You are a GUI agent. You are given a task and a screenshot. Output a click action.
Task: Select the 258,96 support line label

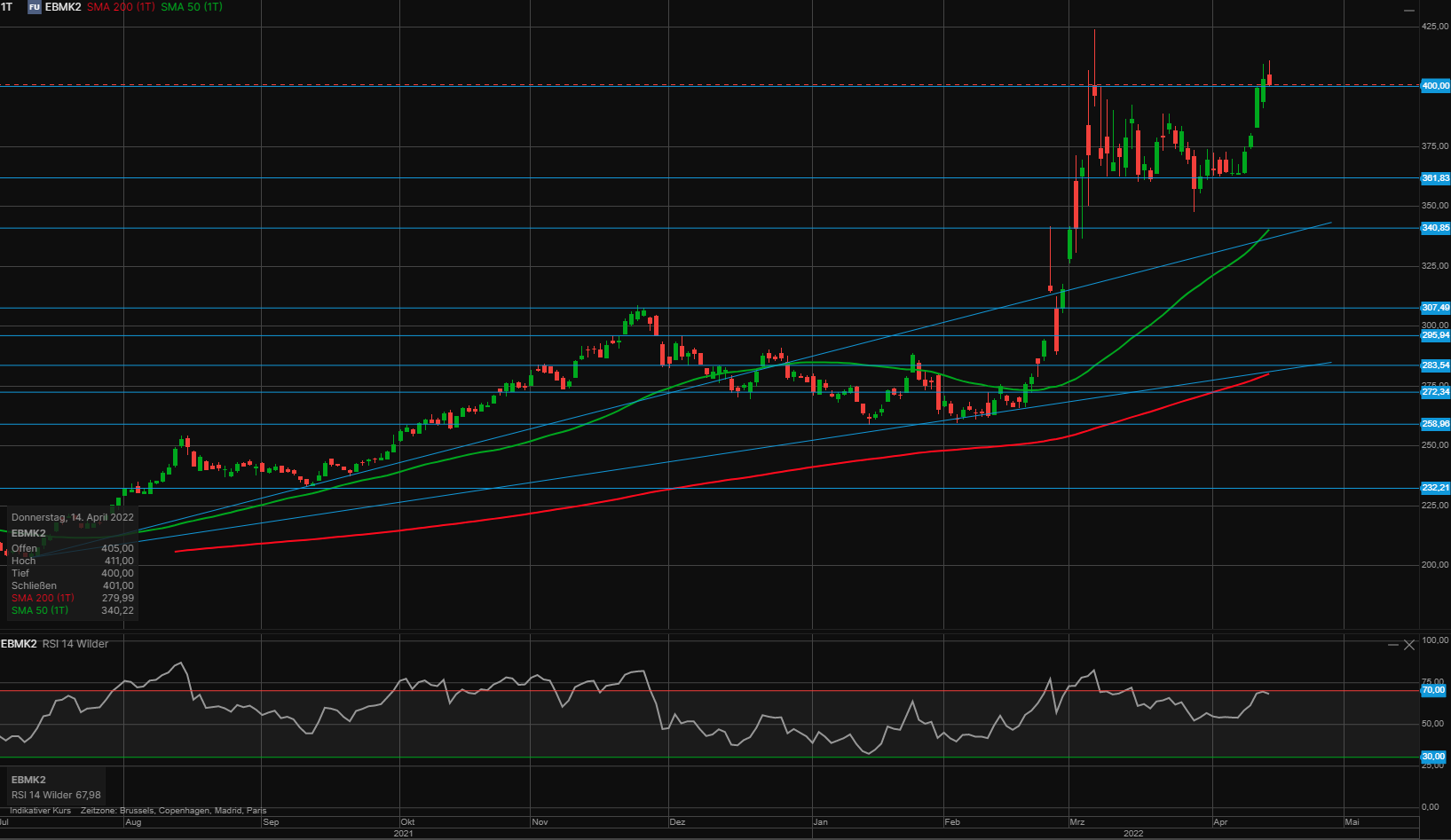coord(1435,424)
